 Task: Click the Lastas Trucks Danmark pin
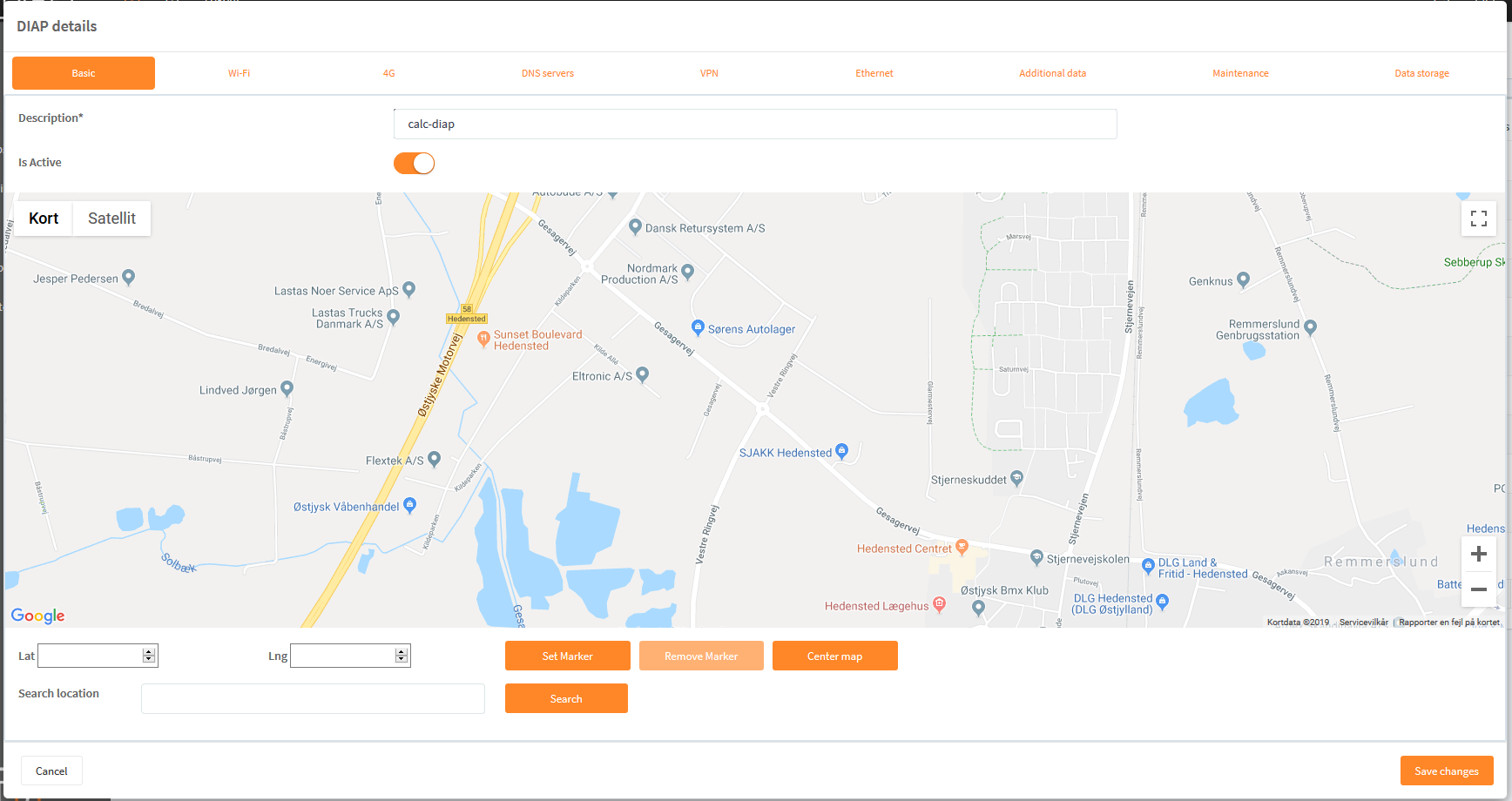coord(393,317)
